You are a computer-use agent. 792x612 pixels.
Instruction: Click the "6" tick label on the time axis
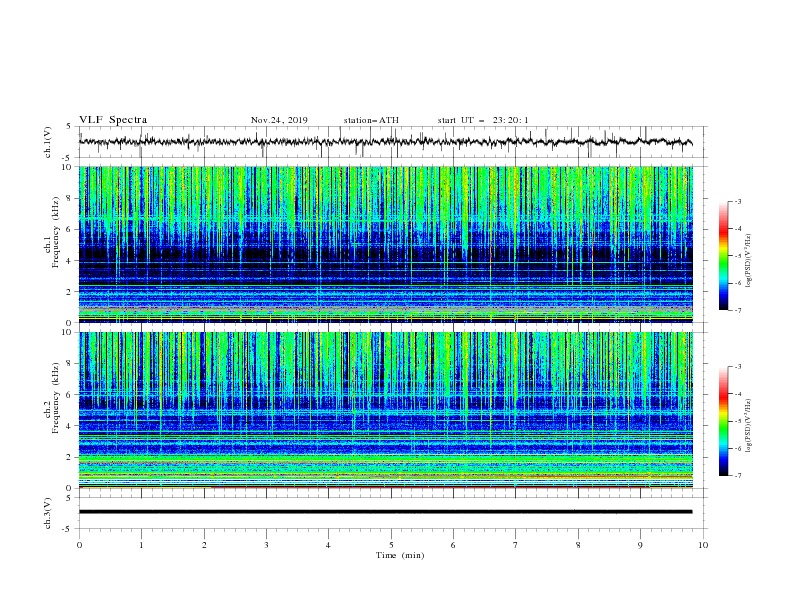[453, 545]
